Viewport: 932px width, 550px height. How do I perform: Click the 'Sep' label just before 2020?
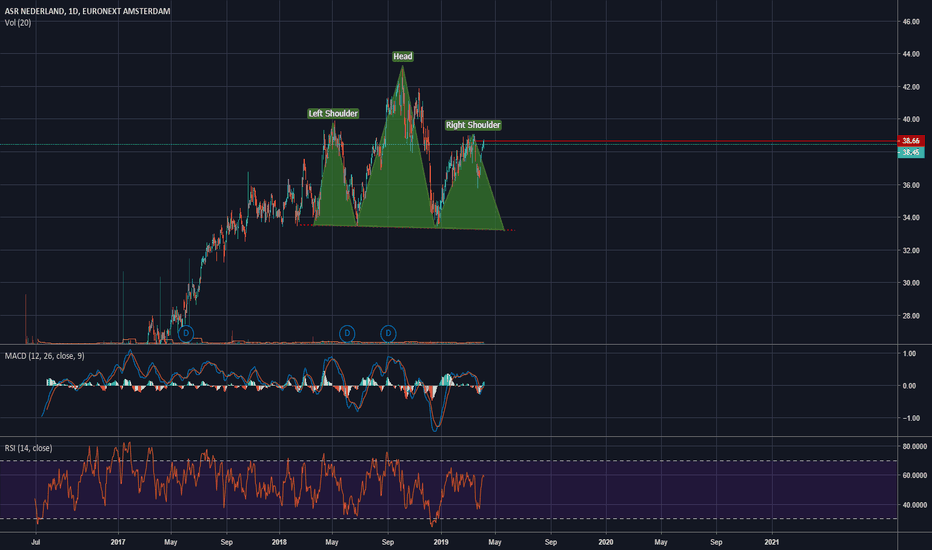pos(550,542)
